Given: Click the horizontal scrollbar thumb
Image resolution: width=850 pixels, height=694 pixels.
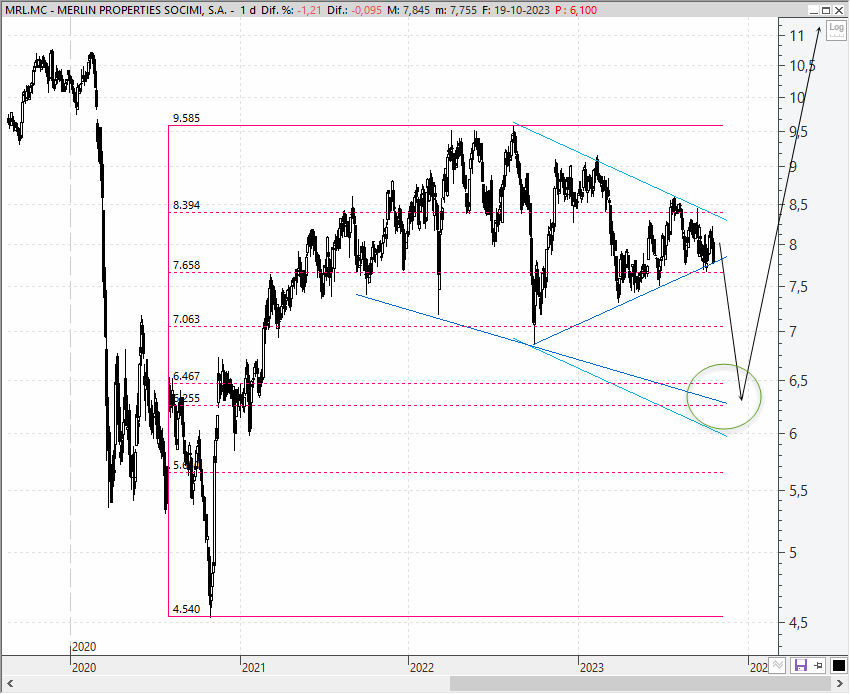Looking at the screenshot, I should 640,683.
